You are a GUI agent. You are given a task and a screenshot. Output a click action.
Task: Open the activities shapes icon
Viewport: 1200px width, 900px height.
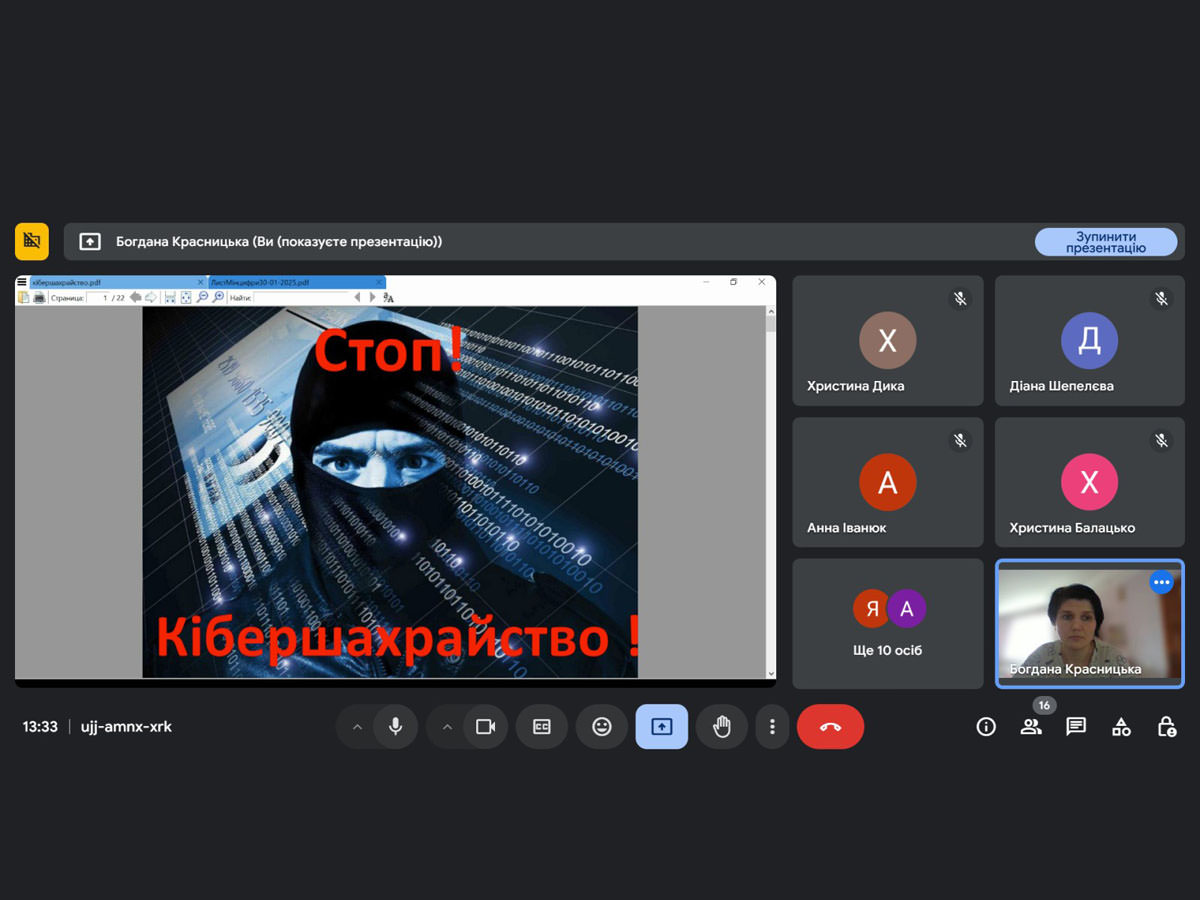click(x=1121, y=727)
